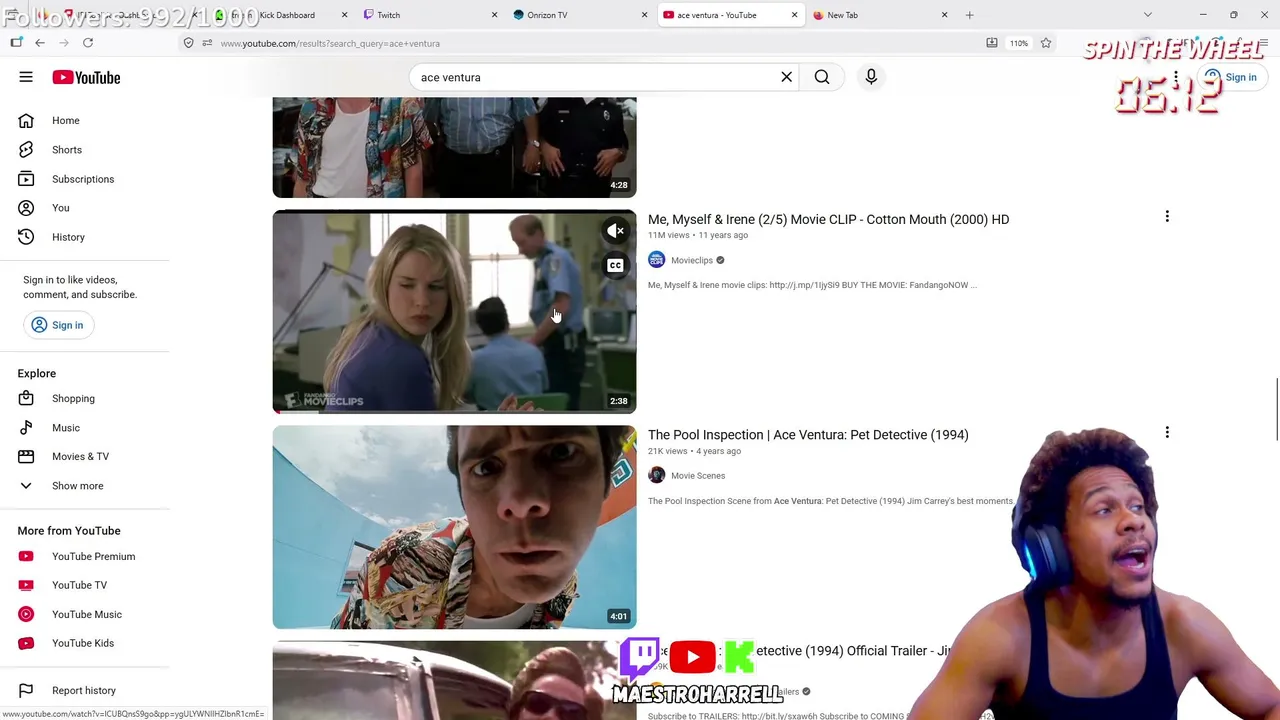Image resolution: width=1280 pixels, height=720 pixels.
Task: Open the browser zoom level 110% control
Action: point(1019,43)
